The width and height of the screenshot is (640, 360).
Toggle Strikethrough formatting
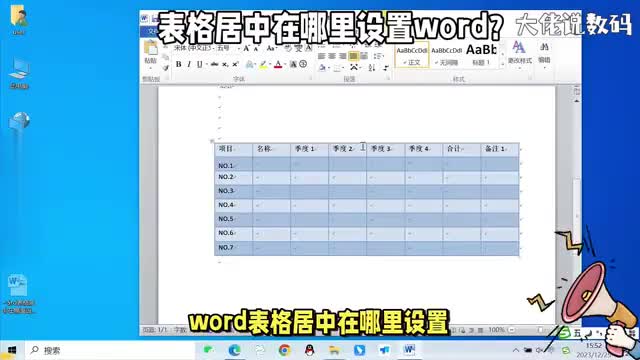(x=214, y=64)
